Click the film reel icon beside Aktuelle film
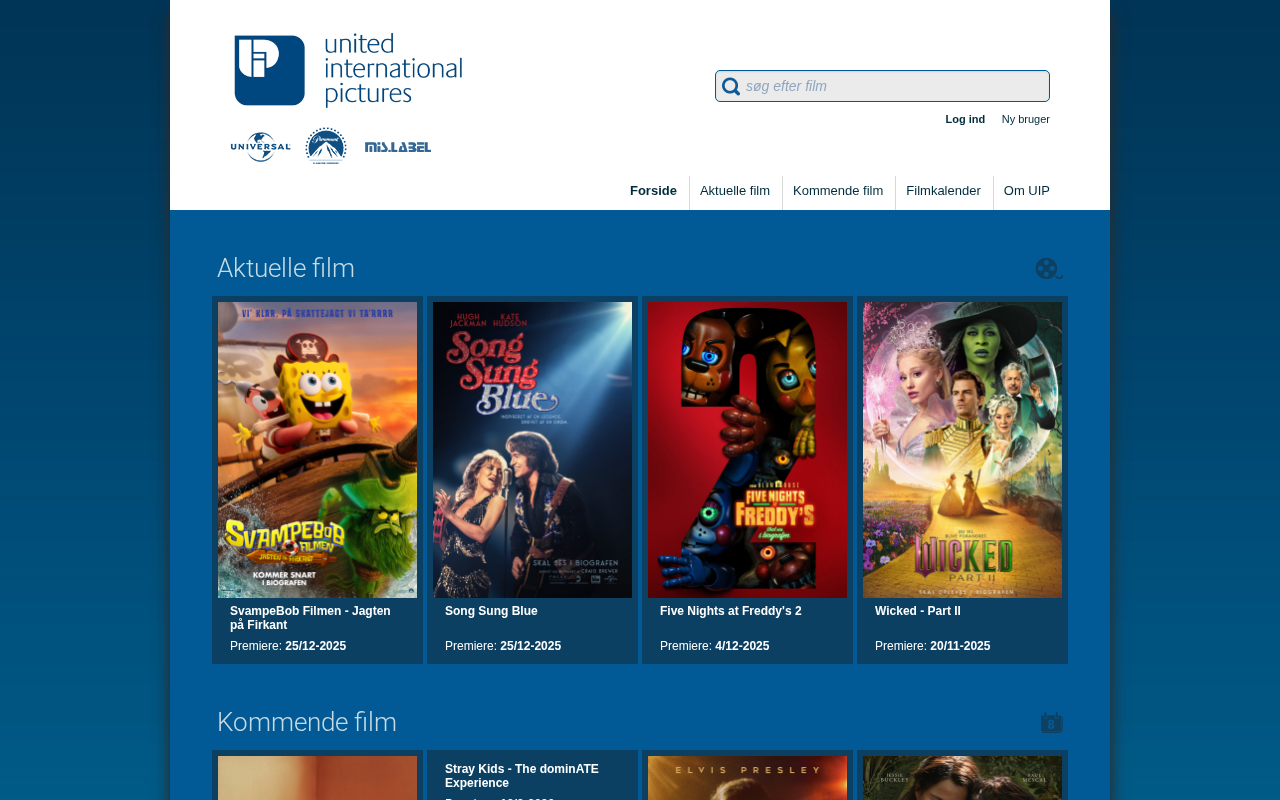This screenshot has width=1280, height=800. pyautogui.click(x=1049, y=269)
